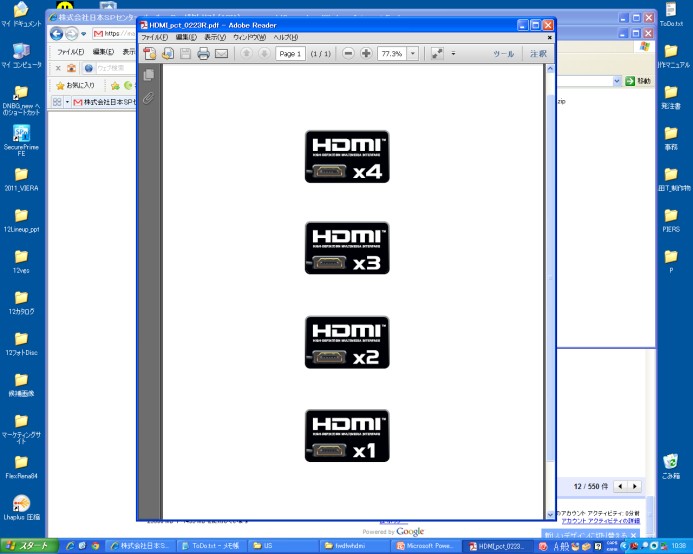Image resolution: width=693 pixels, height=554 pixels.
Task: Open the マイ コンピュータ desktop icon
Action: point(21,56)
